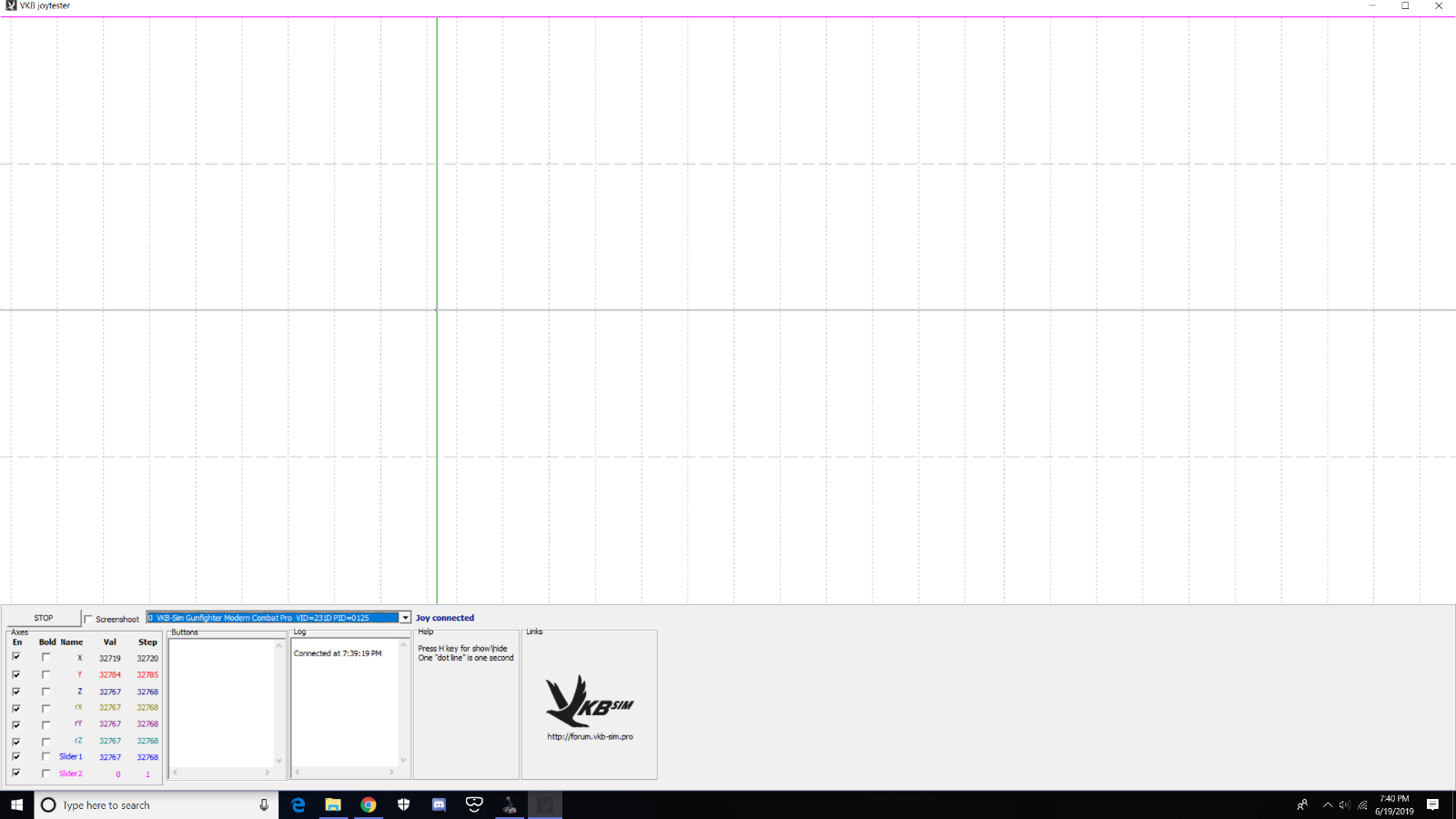1456x819 pixels.
Task: Click the VKB joytester taskbar icon
Action: point(545,804)
